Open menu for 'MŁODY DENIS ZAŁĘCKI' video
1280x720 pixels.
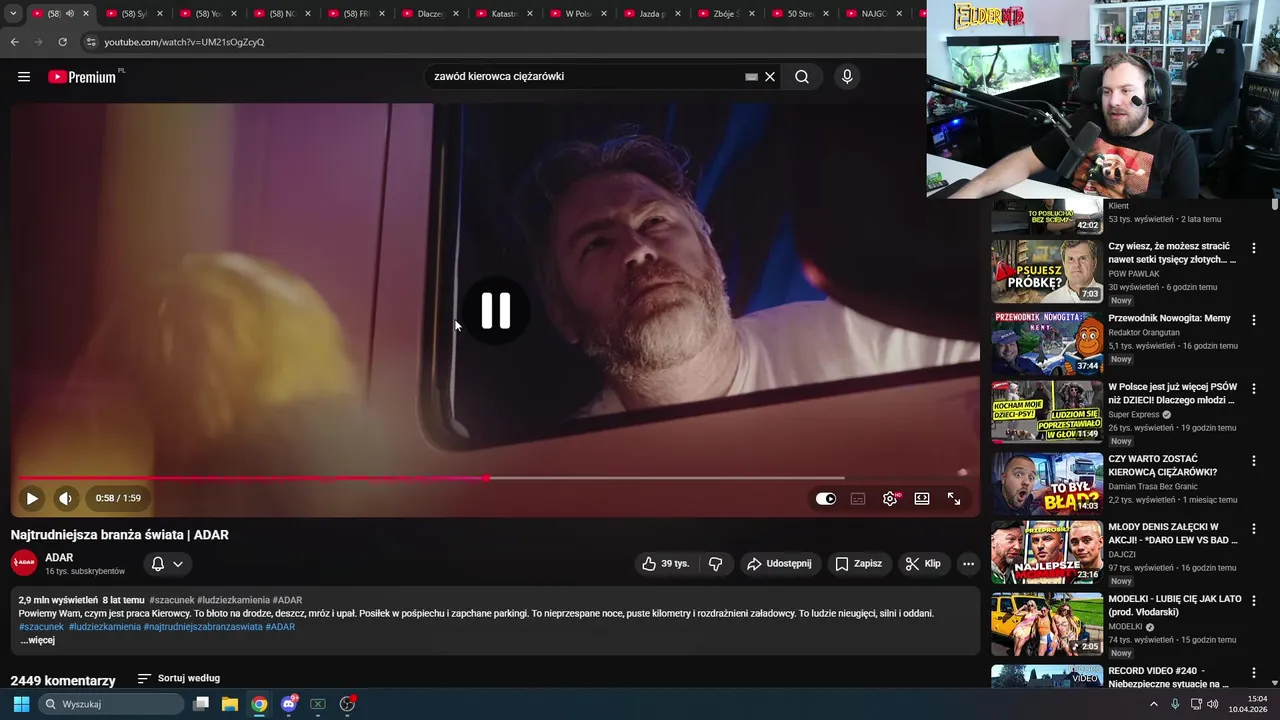(1253, 529)
